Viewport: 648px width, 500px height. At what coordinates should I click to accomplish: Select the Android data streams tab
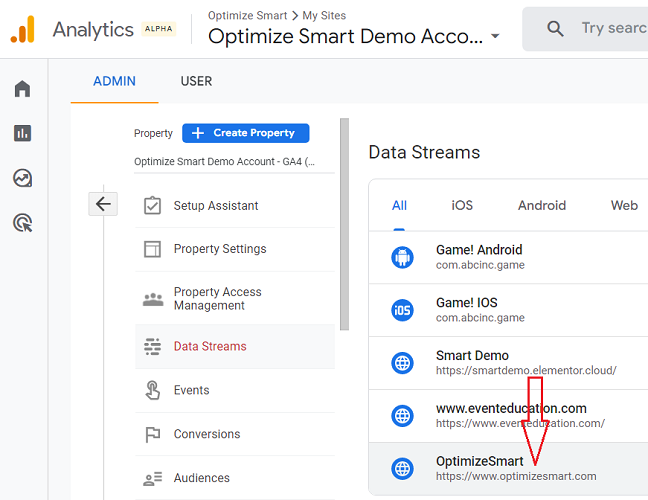[542, 205]
